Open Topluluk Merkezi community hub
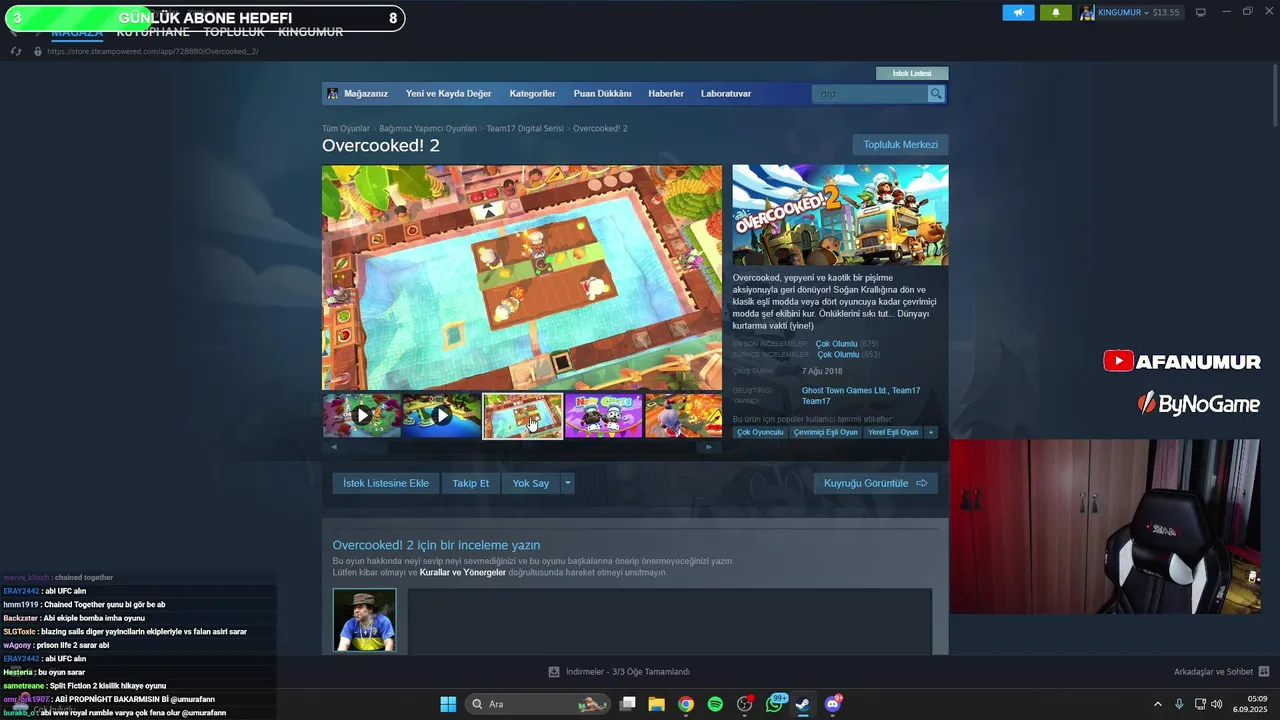1280x720 pixels. 900,145
